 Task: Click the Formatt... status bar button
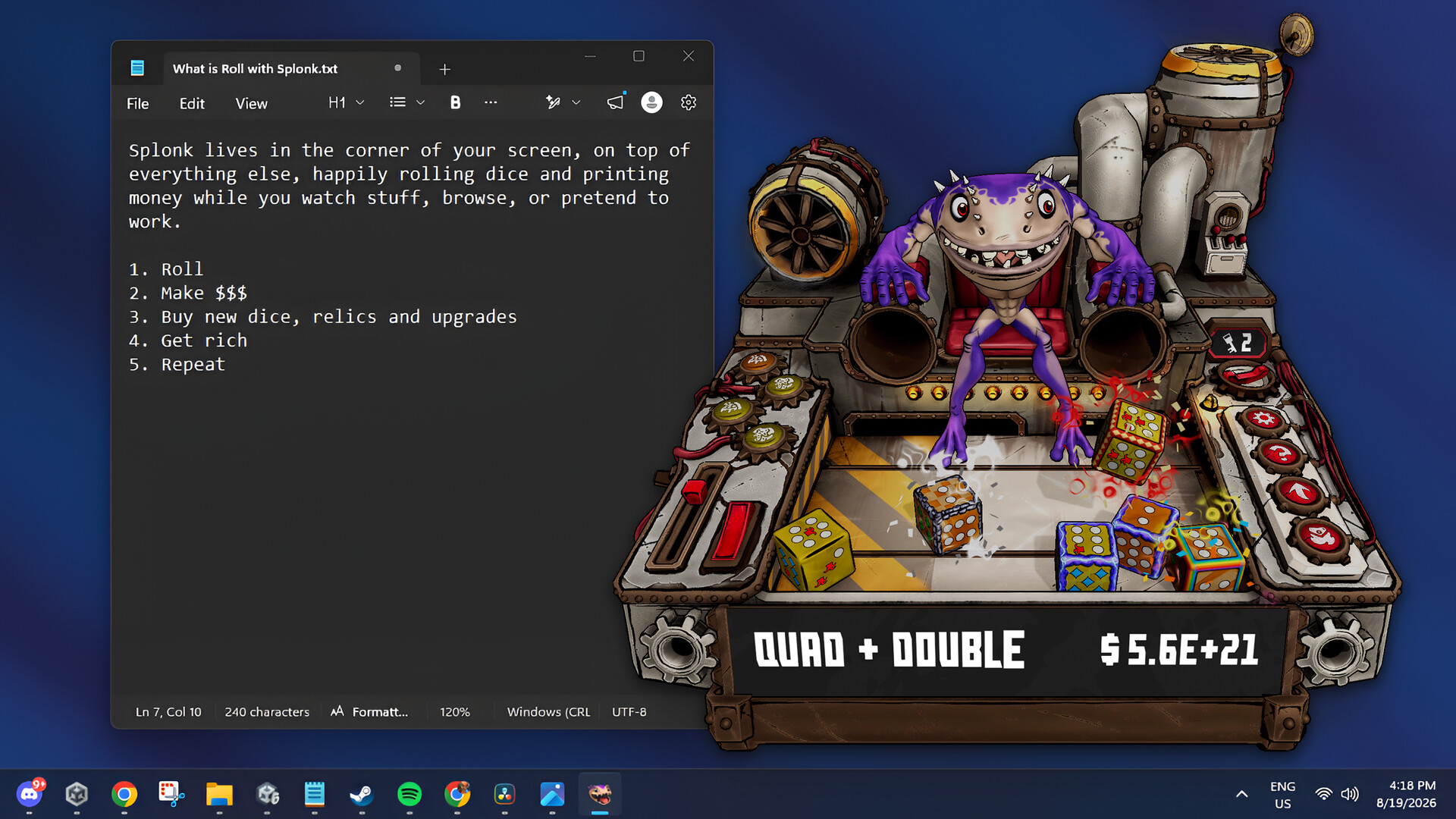(369, 712)
